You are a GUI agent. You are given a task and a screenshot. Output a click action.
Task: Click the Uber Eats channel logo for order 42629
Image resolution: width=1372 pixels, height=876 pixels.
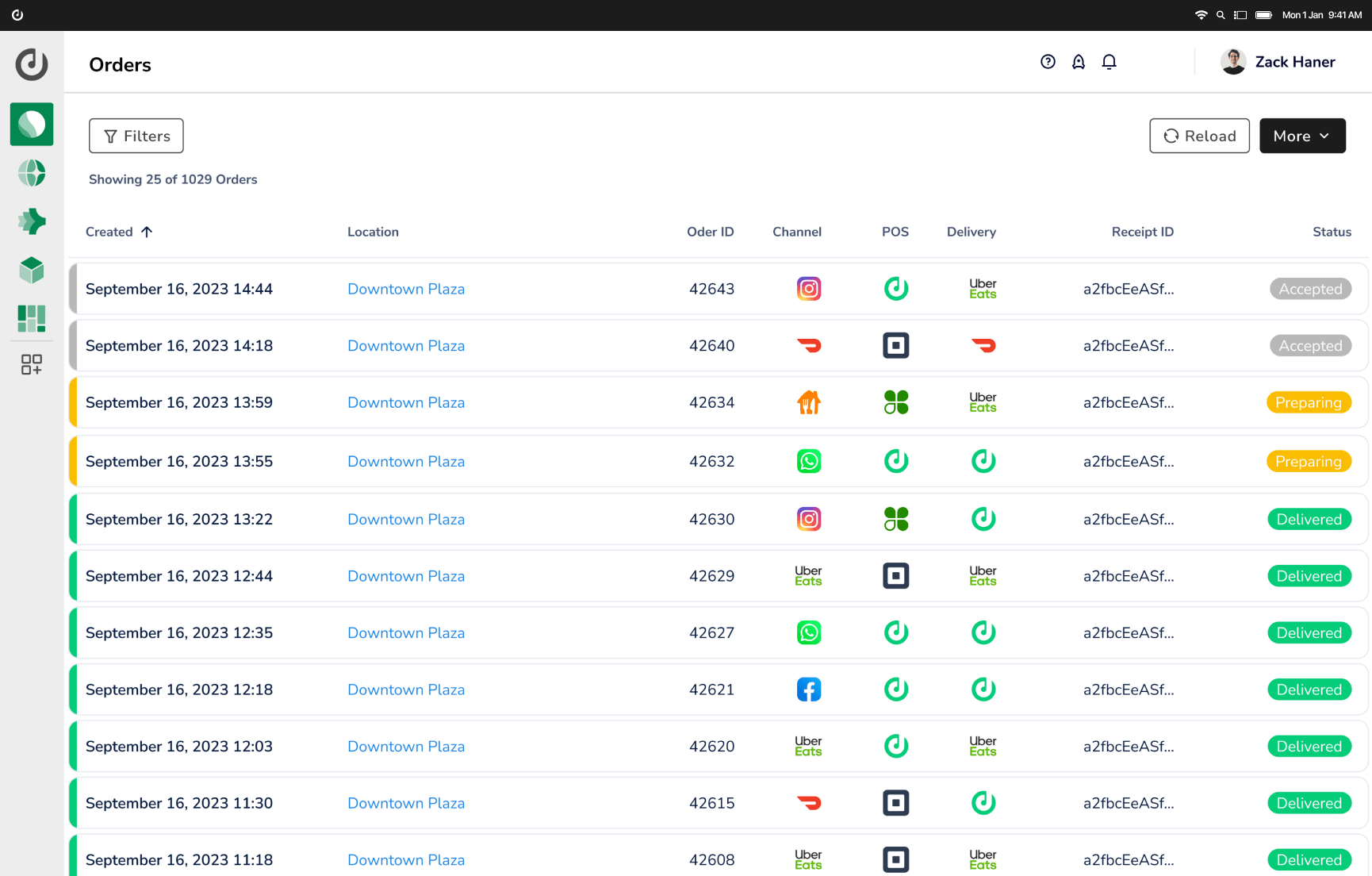(808, 576)
